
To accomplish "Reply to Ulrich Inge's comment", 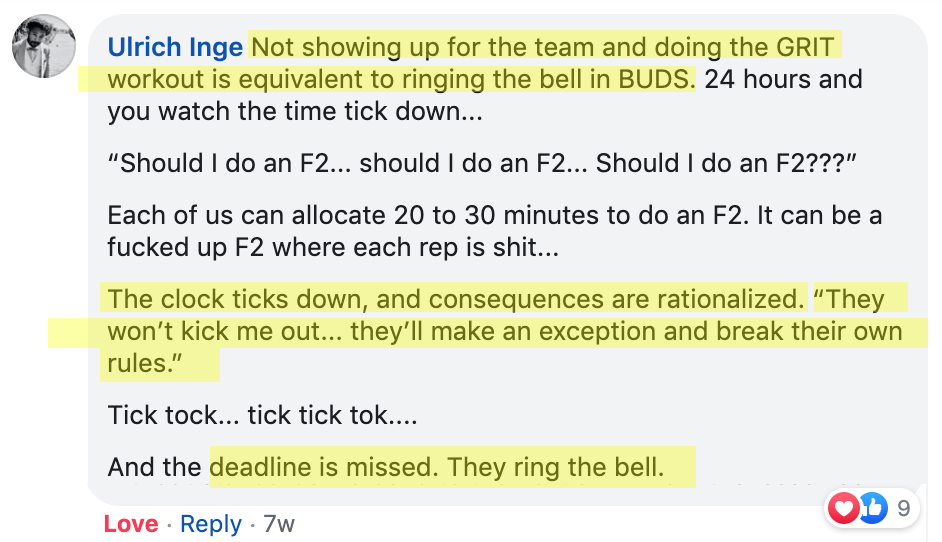I will (211, 524).
